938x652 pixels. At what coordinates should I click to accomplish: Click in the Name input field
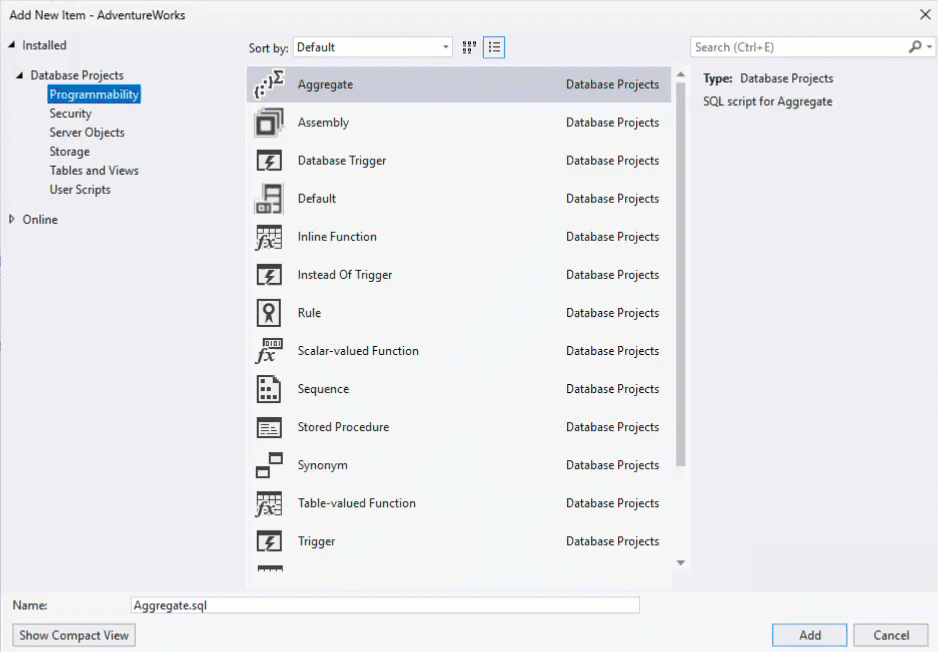(385, 604)
